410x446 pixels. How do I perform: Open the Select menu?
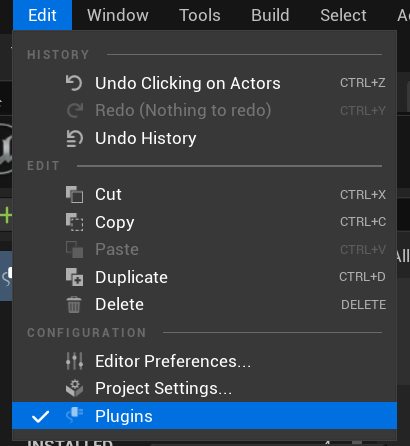coord(343,15)
